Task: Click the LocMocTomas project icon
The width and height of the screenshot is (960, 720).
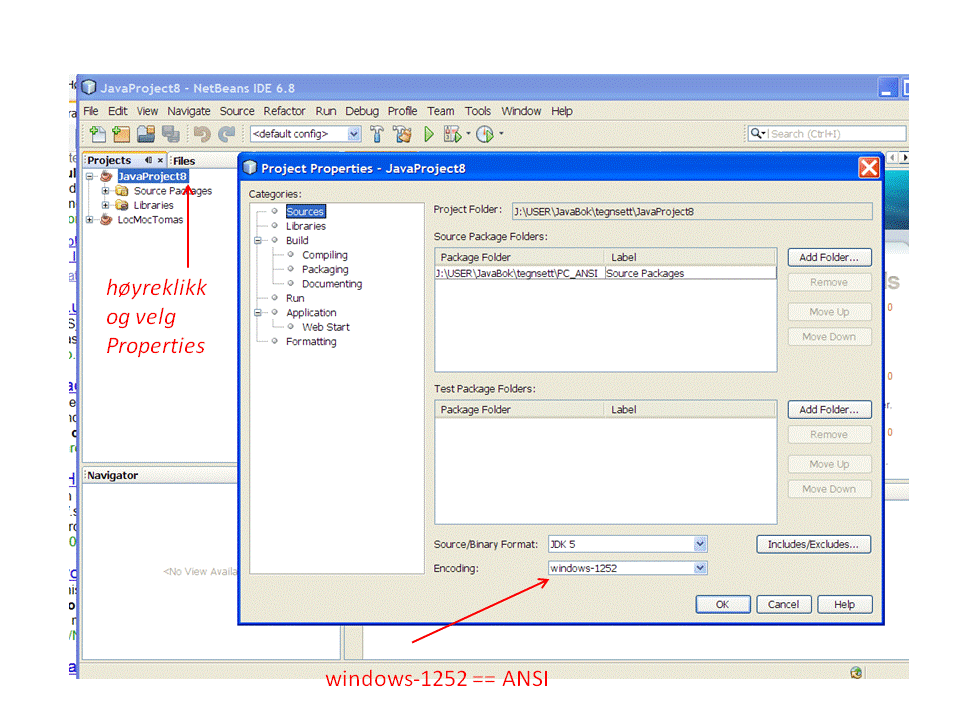Action: (106, 219)
